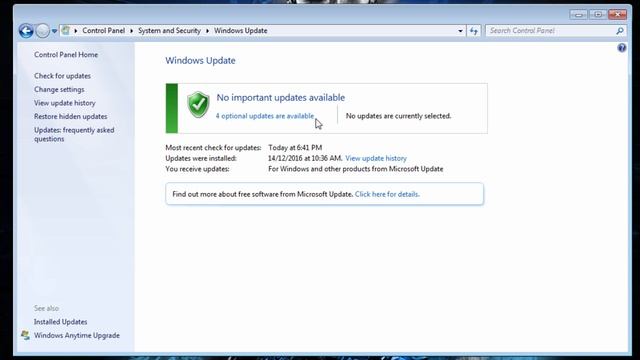Screen dimensions: 640x360
Task: Open Updates: frequently asked questions
Action: (74, 134)
